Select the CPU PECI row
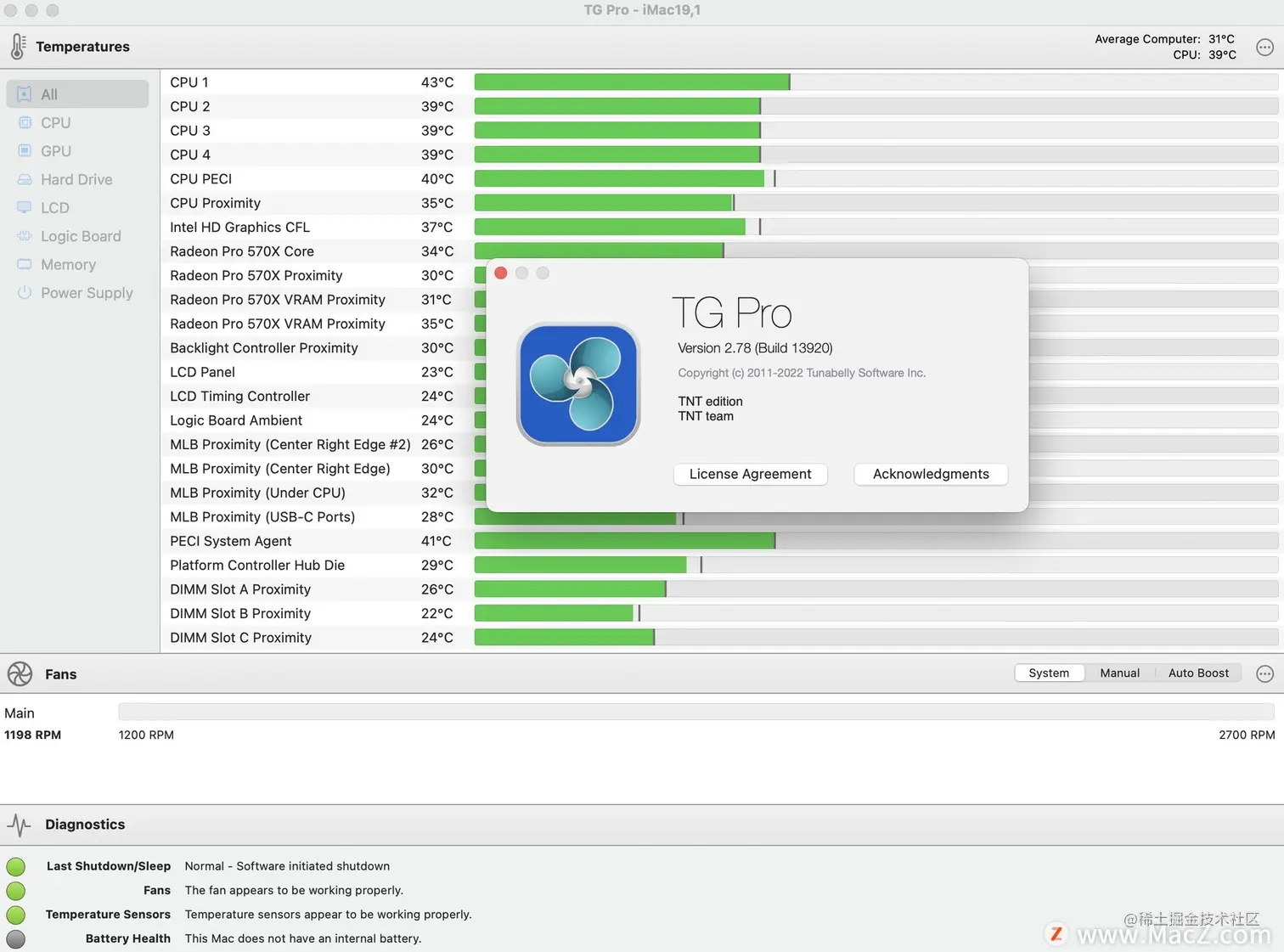 point(722,179)
